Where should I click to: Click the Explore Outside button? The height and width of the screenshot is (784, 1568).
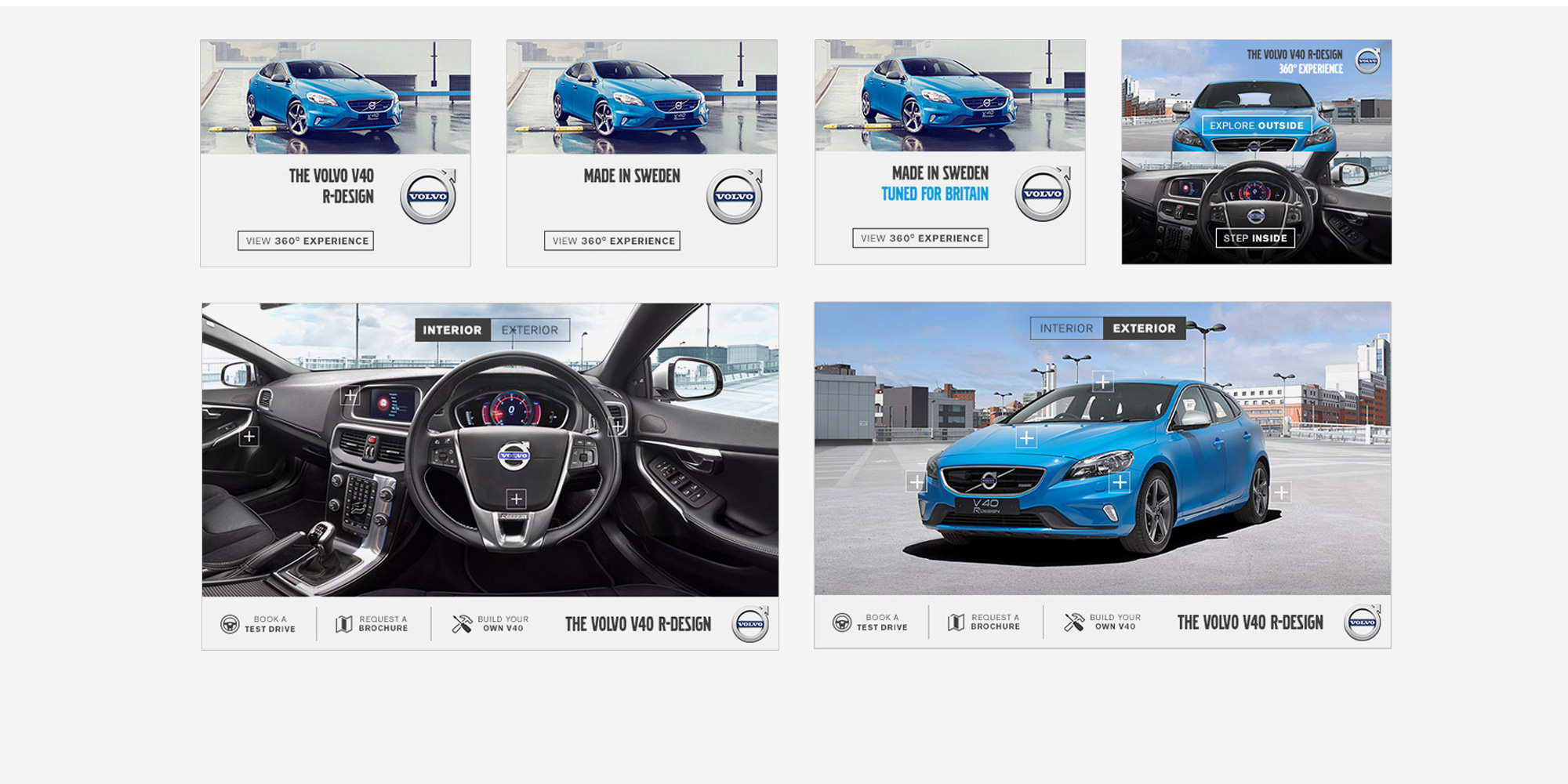coord(1257,125)
